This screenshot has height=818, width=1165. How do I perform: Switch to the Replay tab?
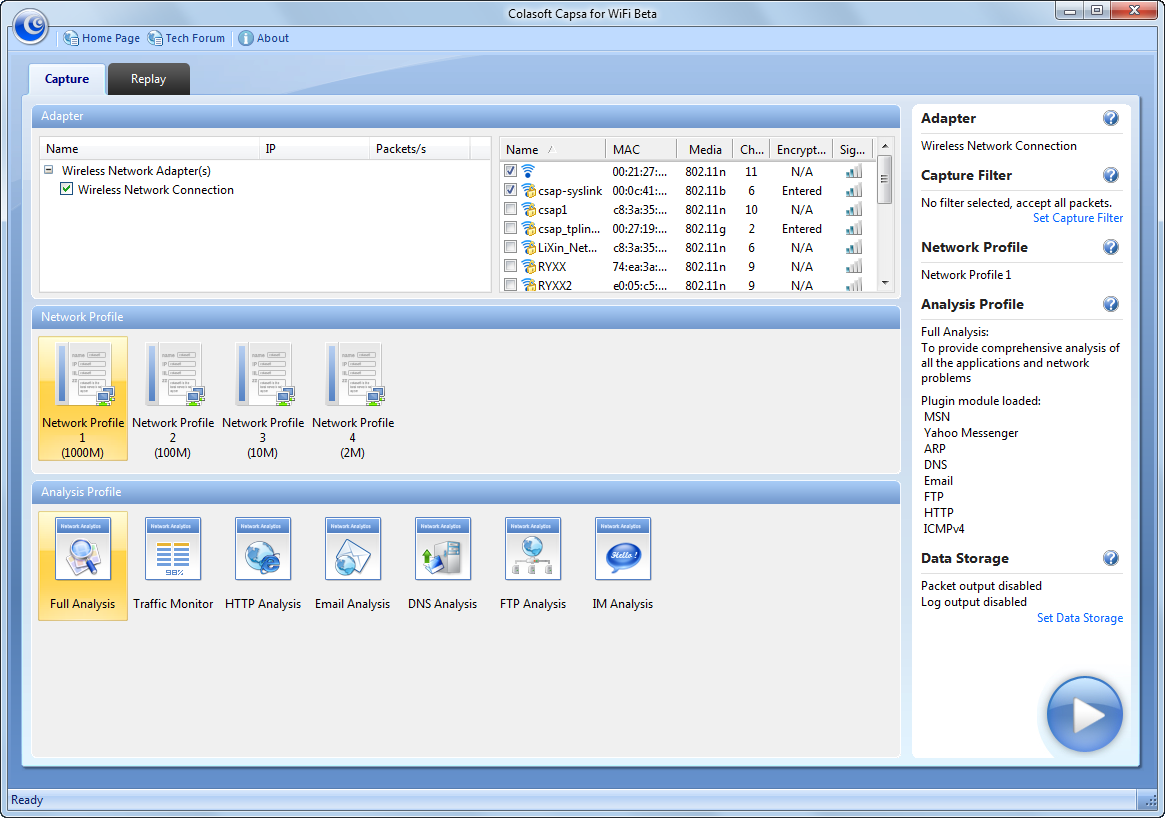pos(149,79)
